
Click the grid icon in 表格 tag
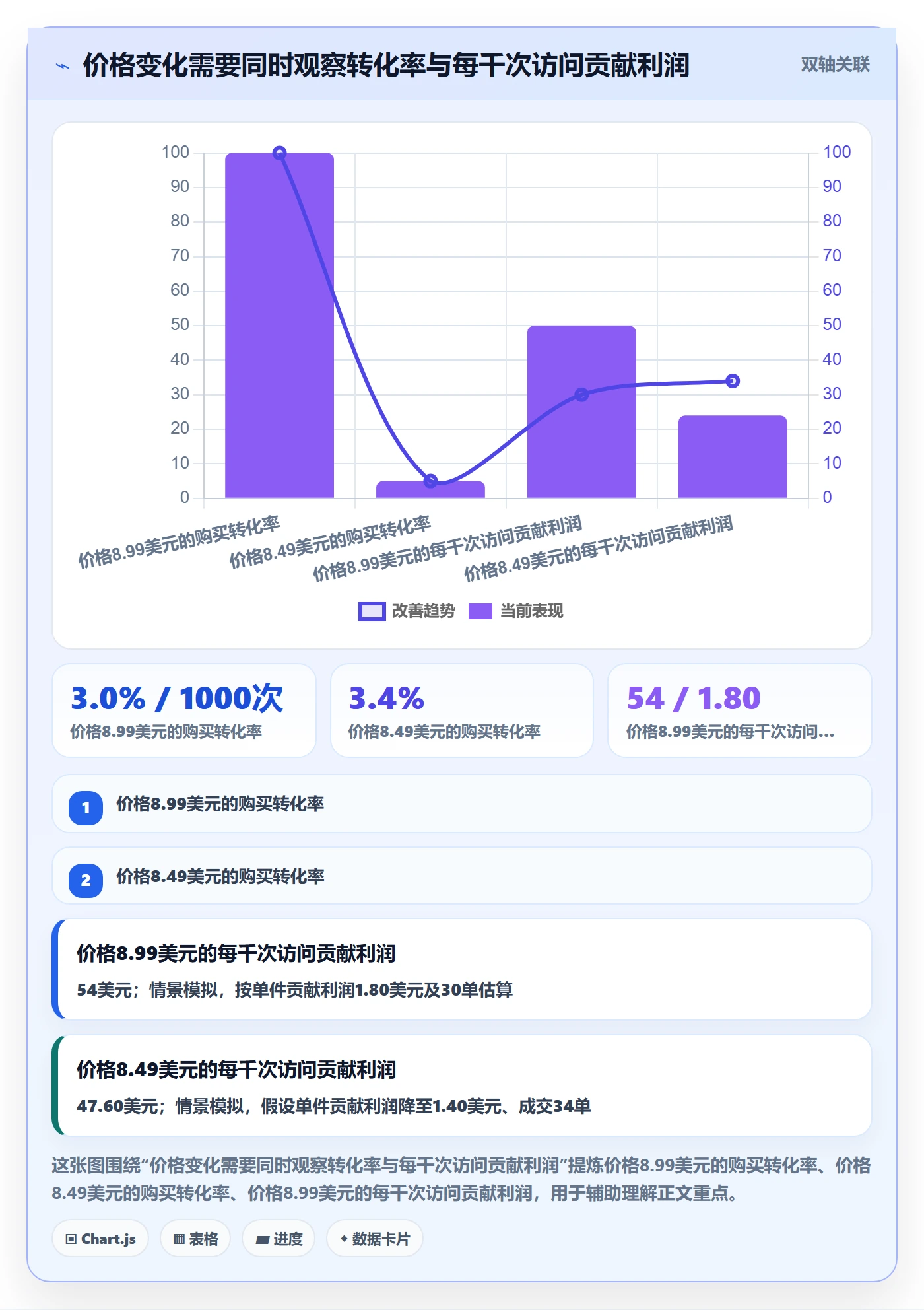tap(179, 1239)
